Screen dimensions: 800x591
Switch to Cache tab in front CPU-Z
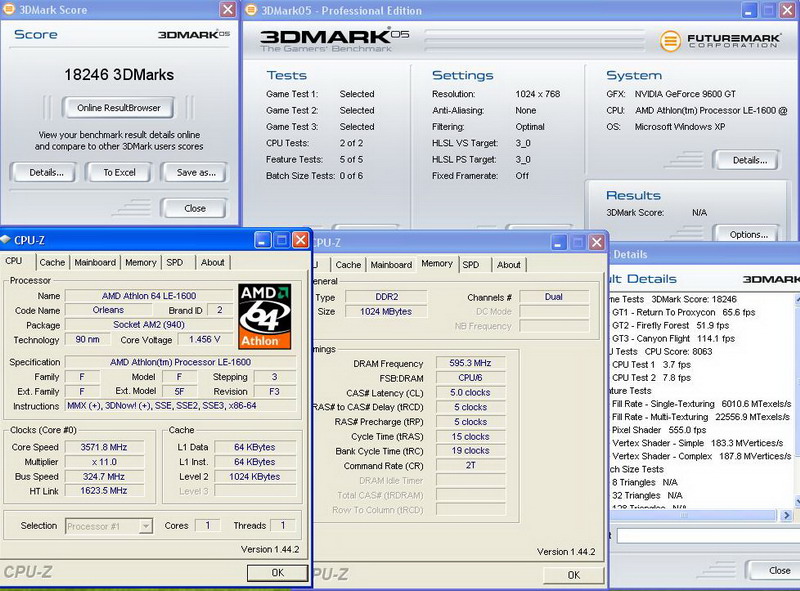coord(52,262)
